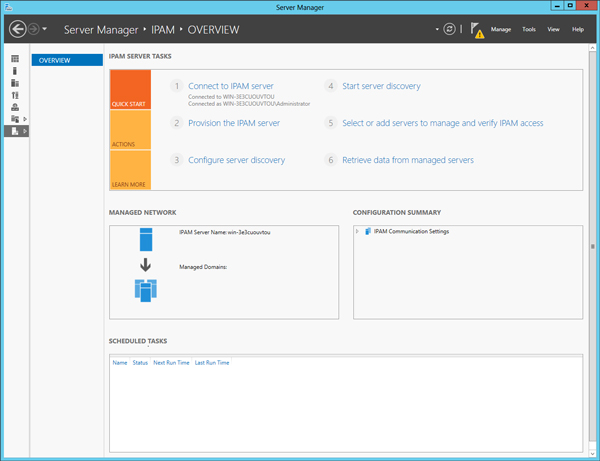Image resolution: width=600 pixels, height=461 pixels.
Task: Click Select or add servers to manage link
Action: point(443,123)
